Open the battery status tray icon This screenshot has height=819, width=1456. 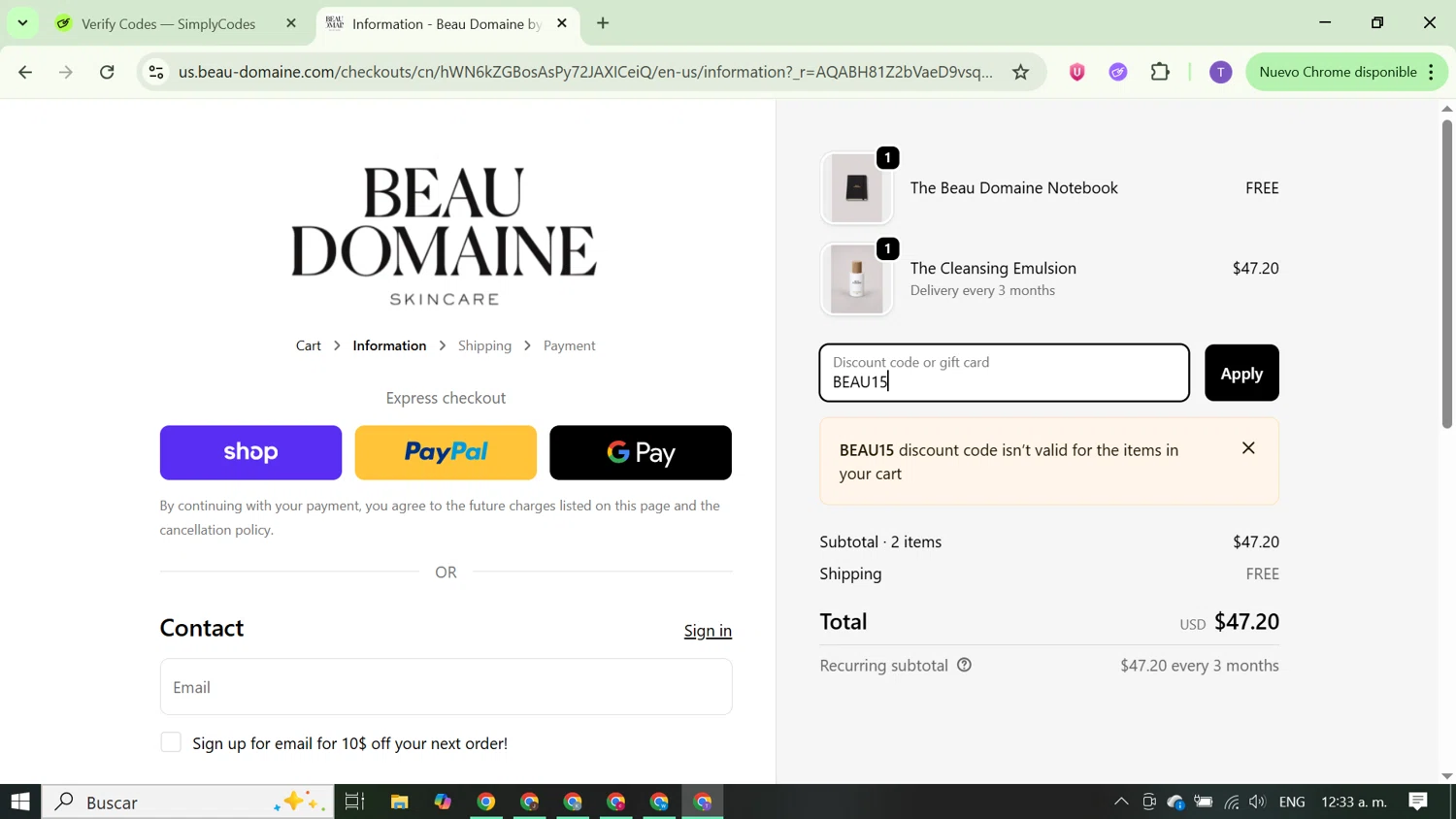tap(1204, 802)
